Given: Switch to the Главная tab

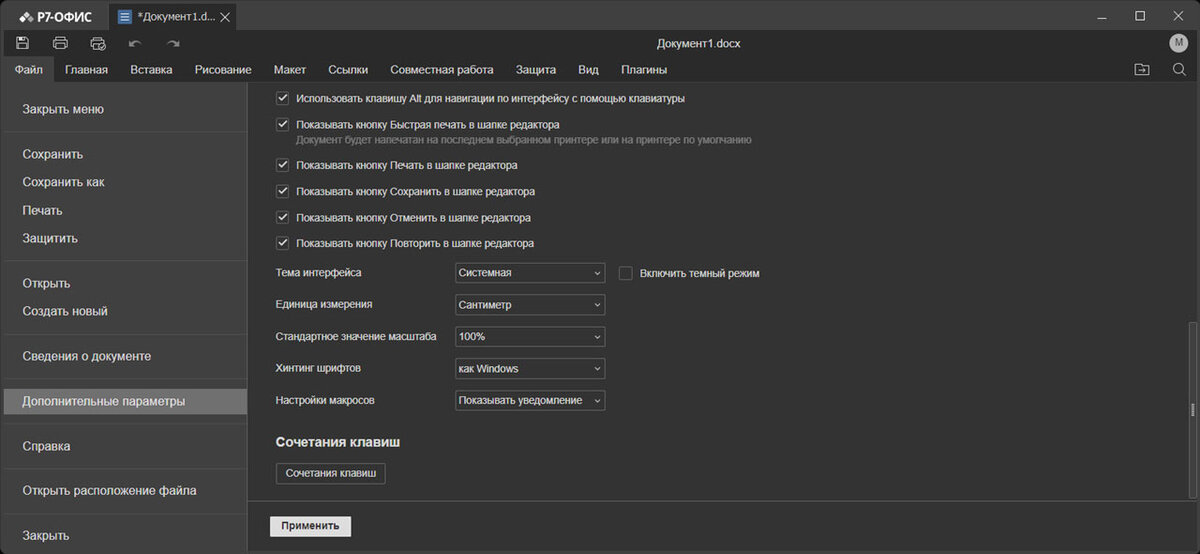Looking at the screenshot, I should [86, 70].
